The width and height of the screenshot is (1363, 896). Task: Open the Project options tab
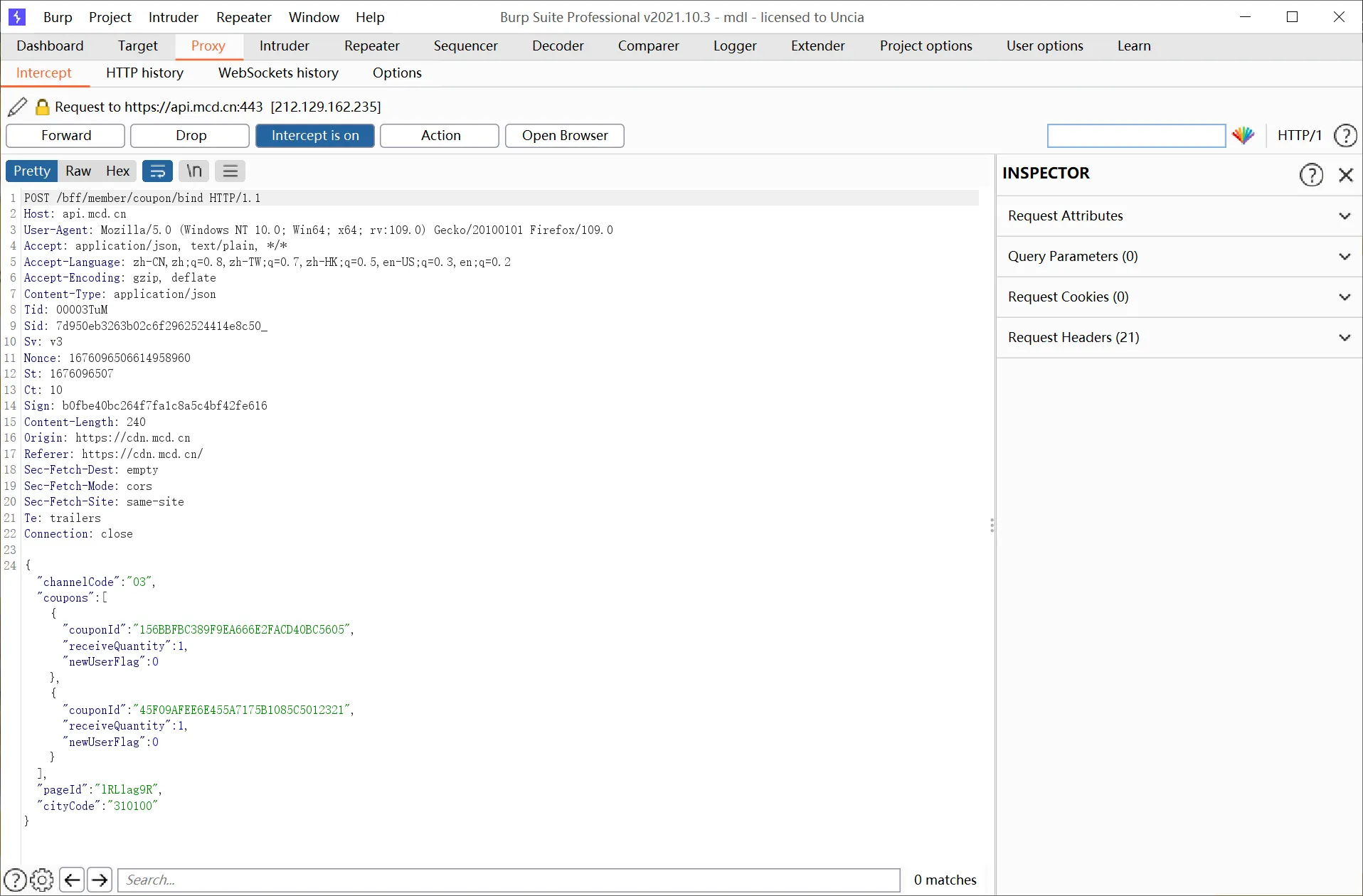pyautogui.click(x=926, y=46)
